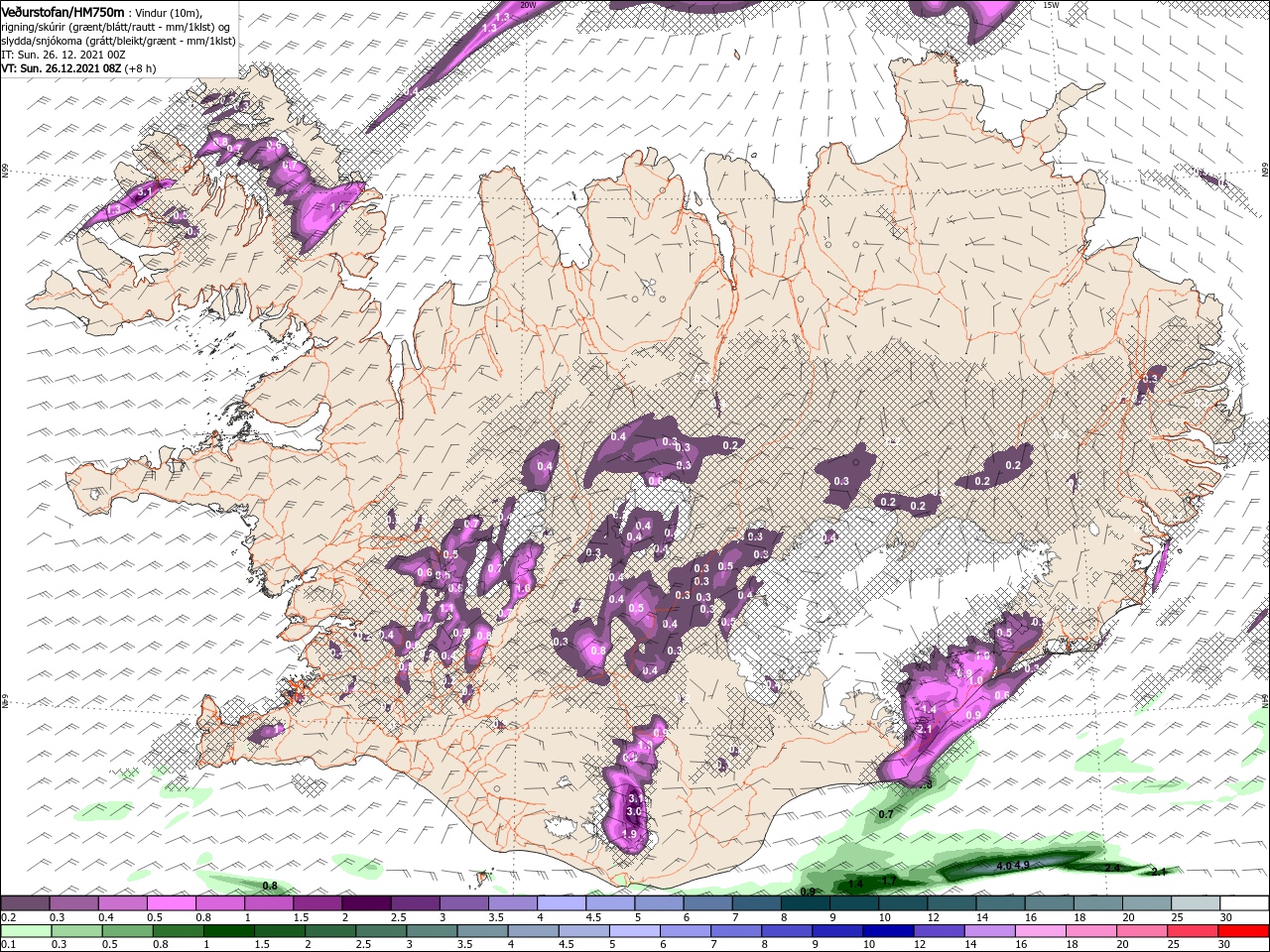Click the 'rigning/skúrir' legend description line
Viewport: 1270px width, 952px height.
click(114, 26)
